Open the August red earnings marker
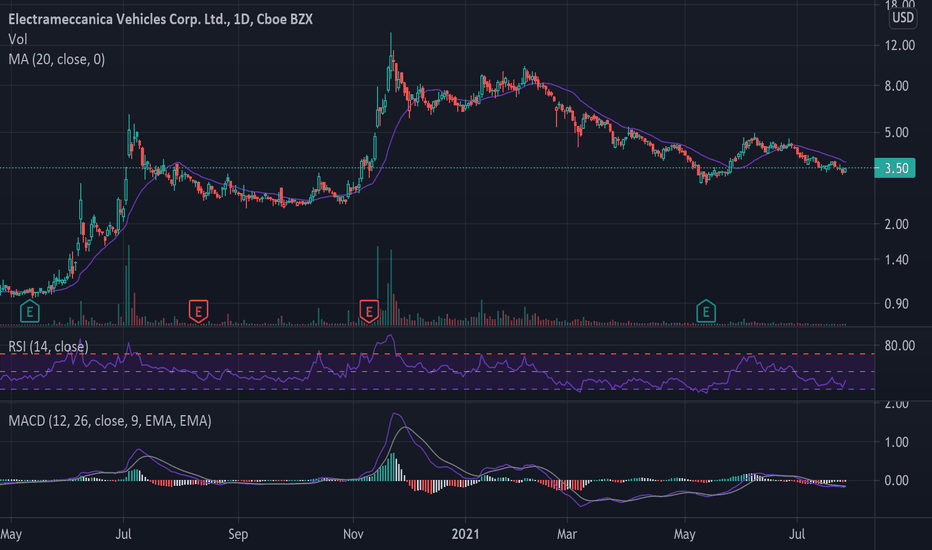The image size is (932, 550). (x=199, y=312)
